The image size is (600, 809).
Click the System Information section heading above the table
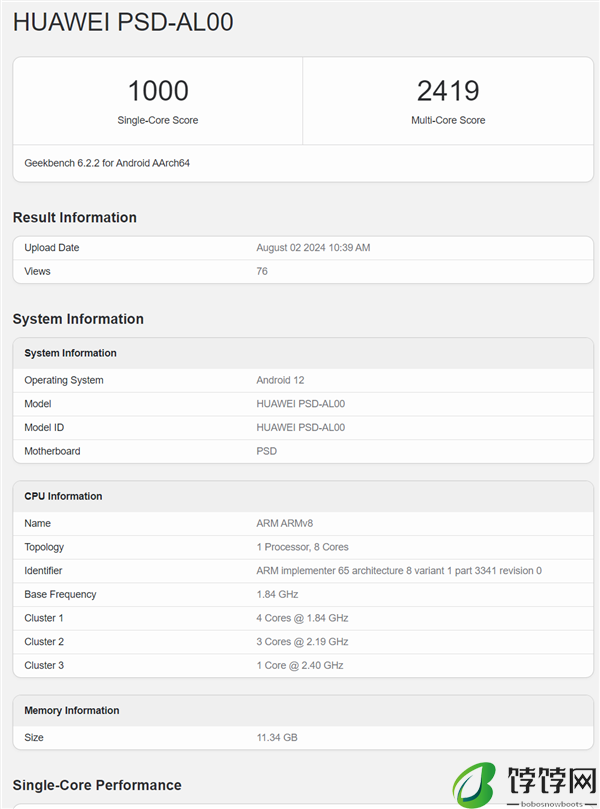tap(78, 319)
